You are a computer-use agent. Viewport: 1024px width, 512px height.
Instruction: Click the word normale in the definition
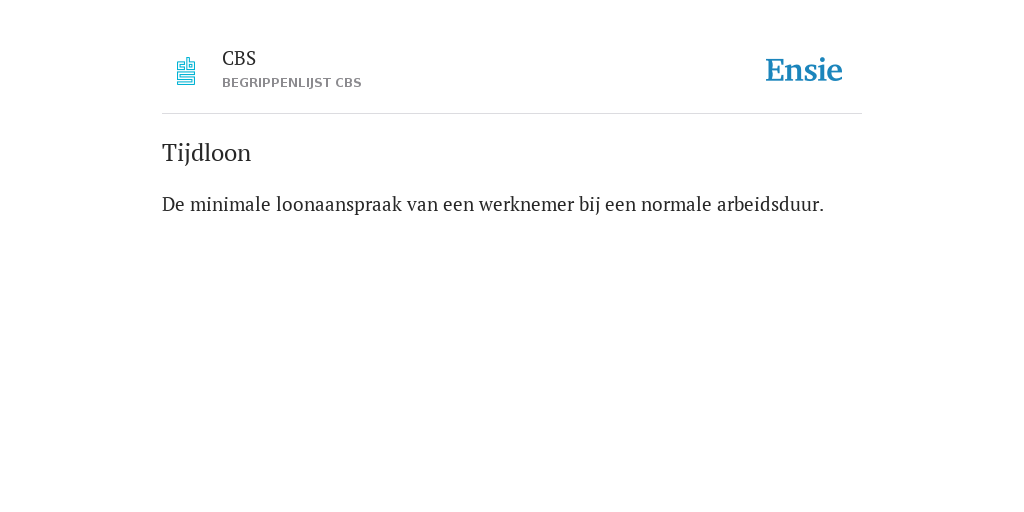(x=677, y=204)
